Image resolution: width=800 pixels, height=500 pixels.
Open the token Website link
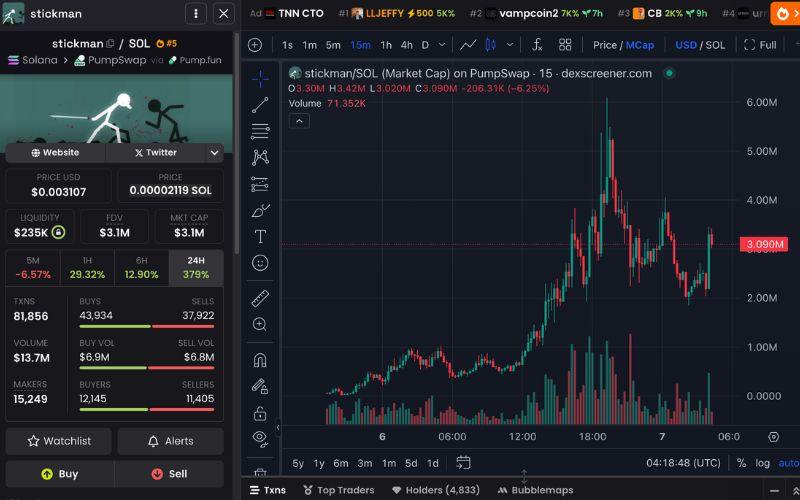[55, 153]
